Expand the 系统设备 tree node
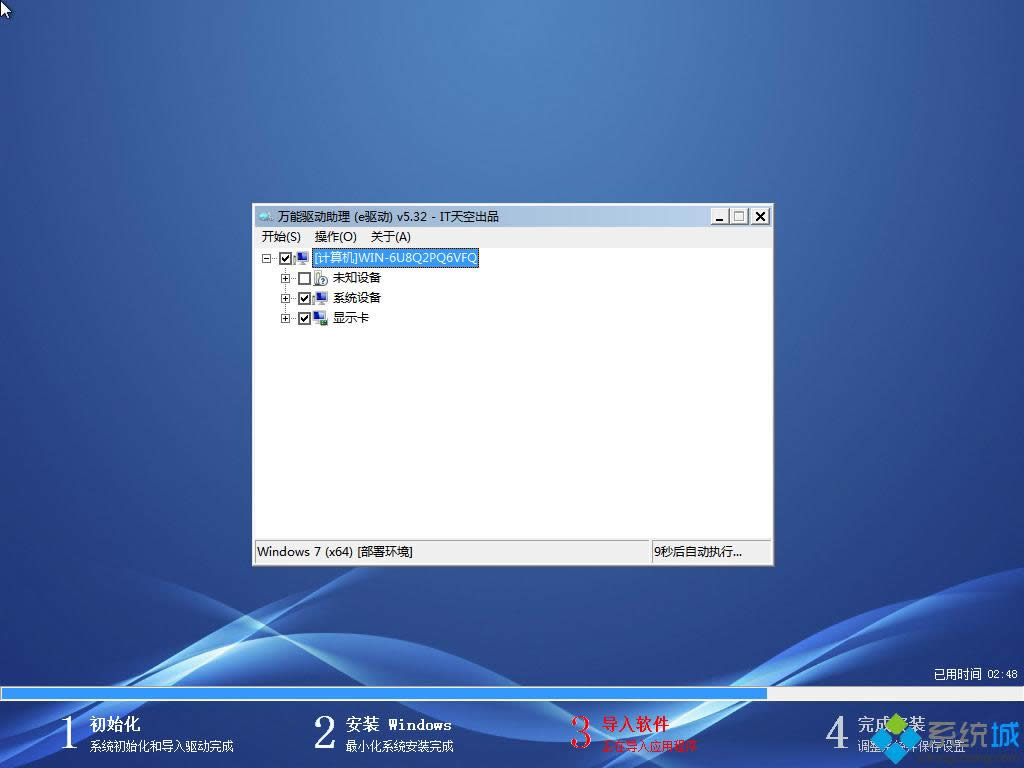The width and height of the screenshot is (1024, 768). [x=287, y=298]
